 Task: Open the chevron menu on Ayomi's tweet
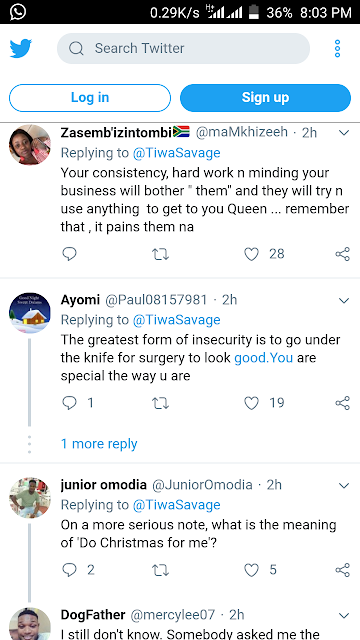[344, 301]
